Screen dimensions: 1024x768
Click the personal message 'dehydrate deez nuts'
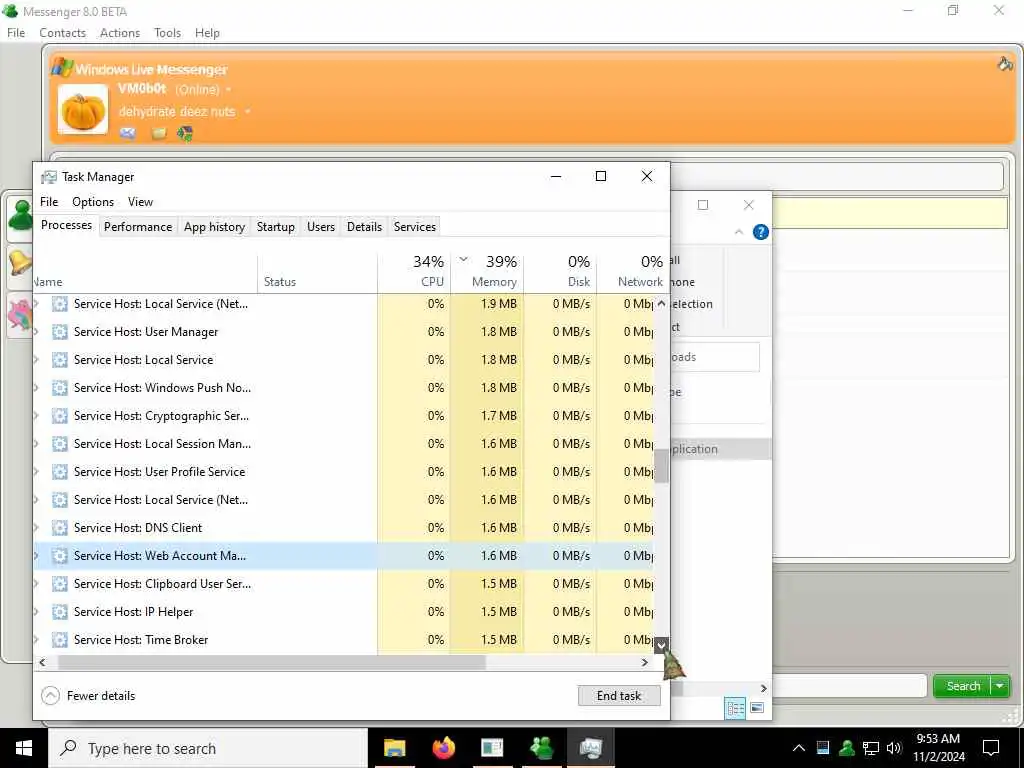point(177,112)
